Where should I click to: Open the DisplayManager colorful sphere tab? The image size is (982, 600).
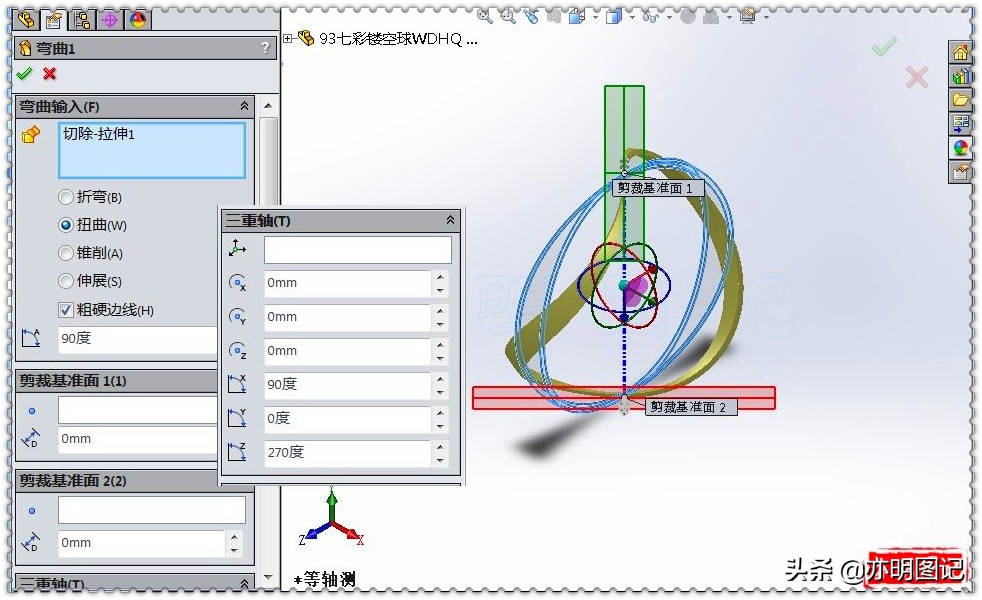click(x=137, y=17)
